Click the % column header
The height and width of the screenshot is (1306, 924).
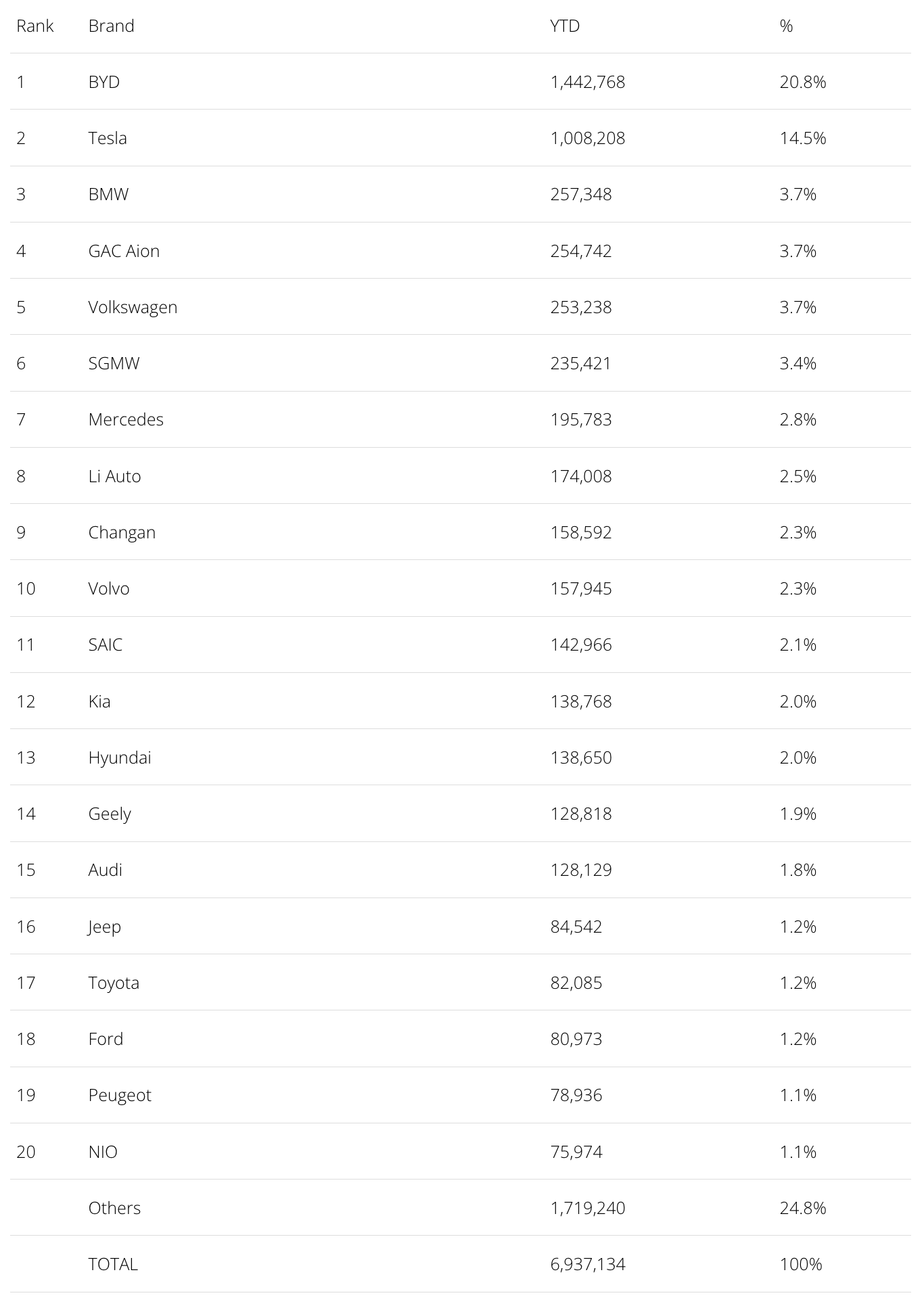pos(786,26)
